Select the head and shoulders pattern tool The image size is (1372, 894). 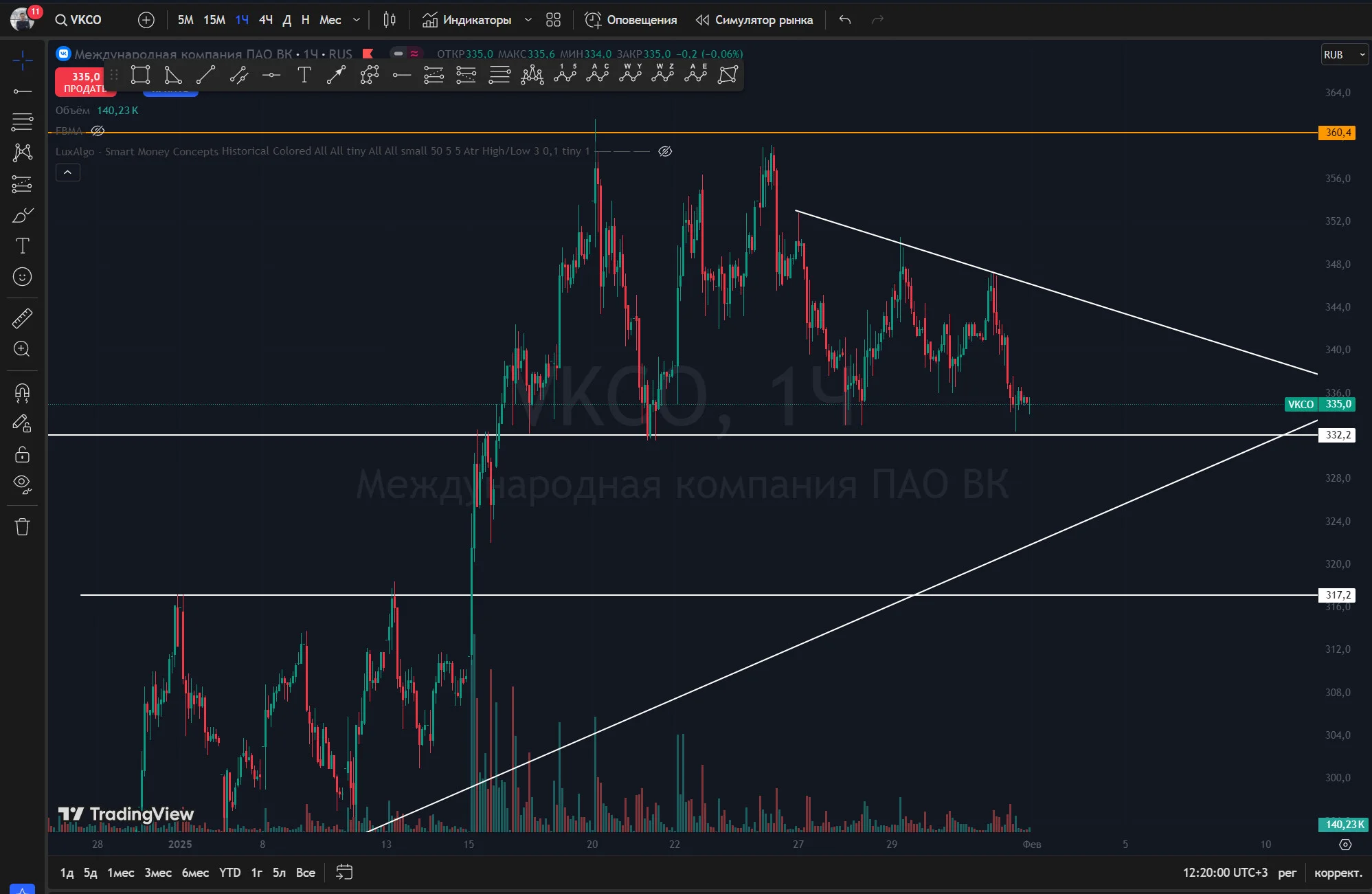tap(532, 75)
